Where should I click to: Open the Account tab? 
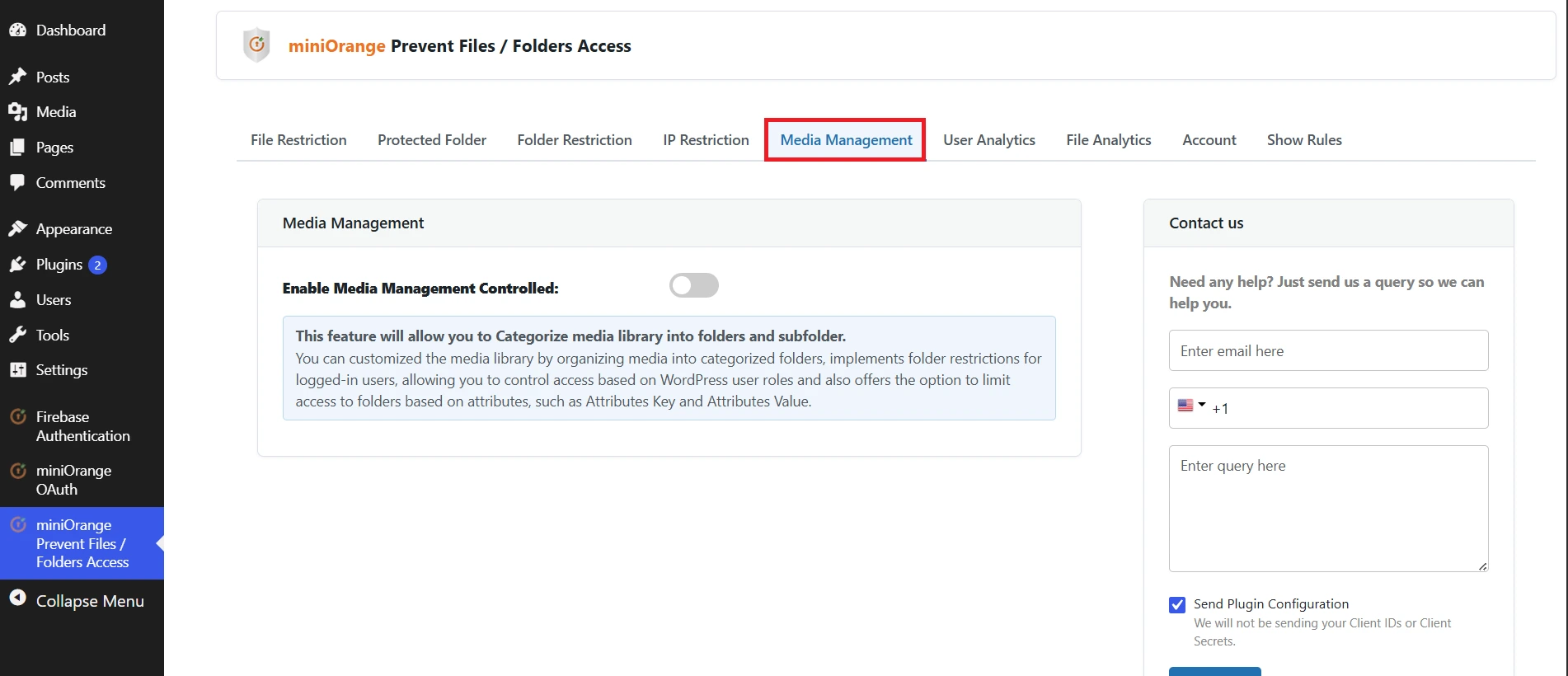point(1209,140)
